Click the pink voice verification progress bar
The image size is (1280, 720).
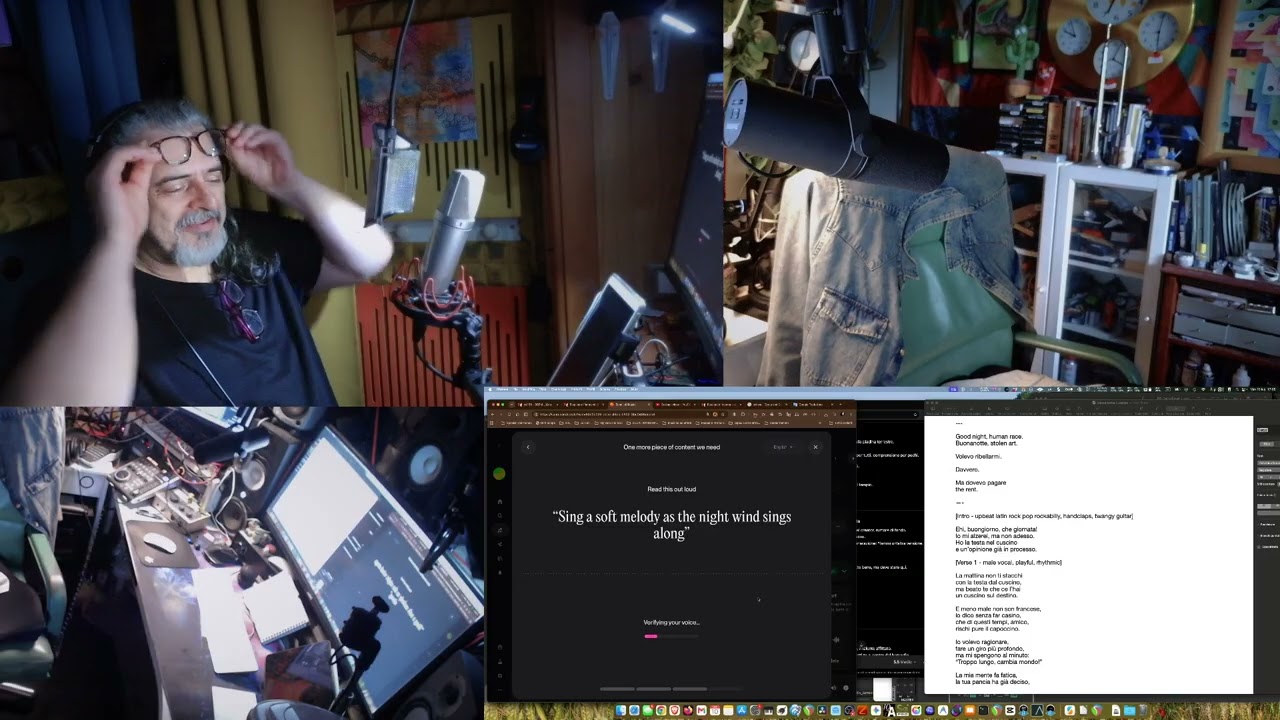point(651,636)
